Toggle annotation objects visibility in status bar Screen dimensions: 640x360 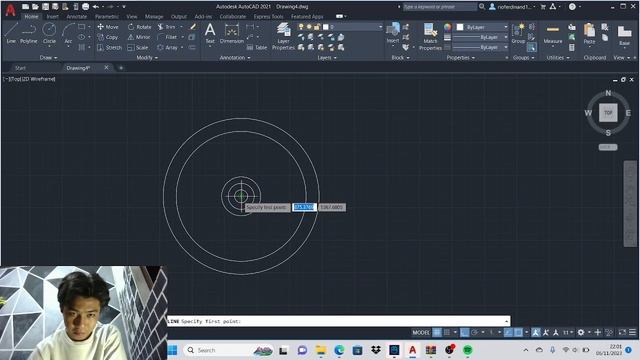(536, 333)
